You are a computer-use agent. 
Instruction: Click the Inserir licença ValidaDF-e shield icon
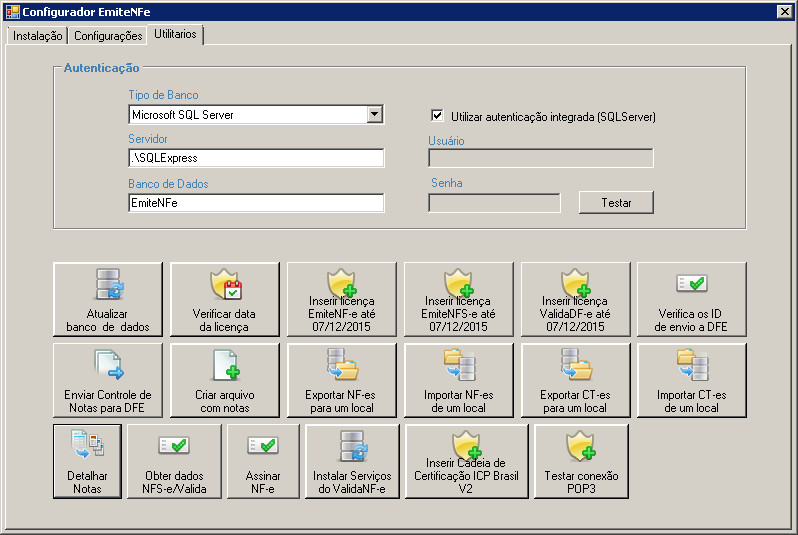tap(576, 283)
